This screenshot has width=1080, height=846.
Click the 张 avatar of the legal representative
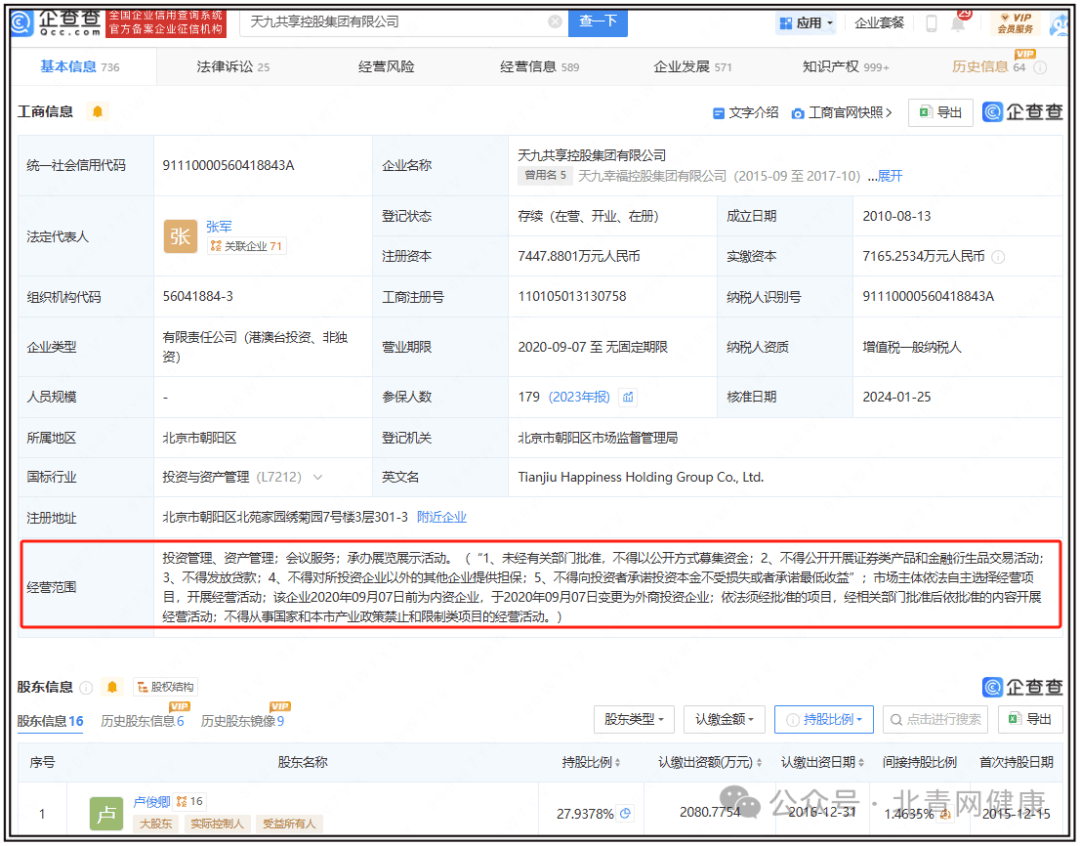tap(180, 236)
